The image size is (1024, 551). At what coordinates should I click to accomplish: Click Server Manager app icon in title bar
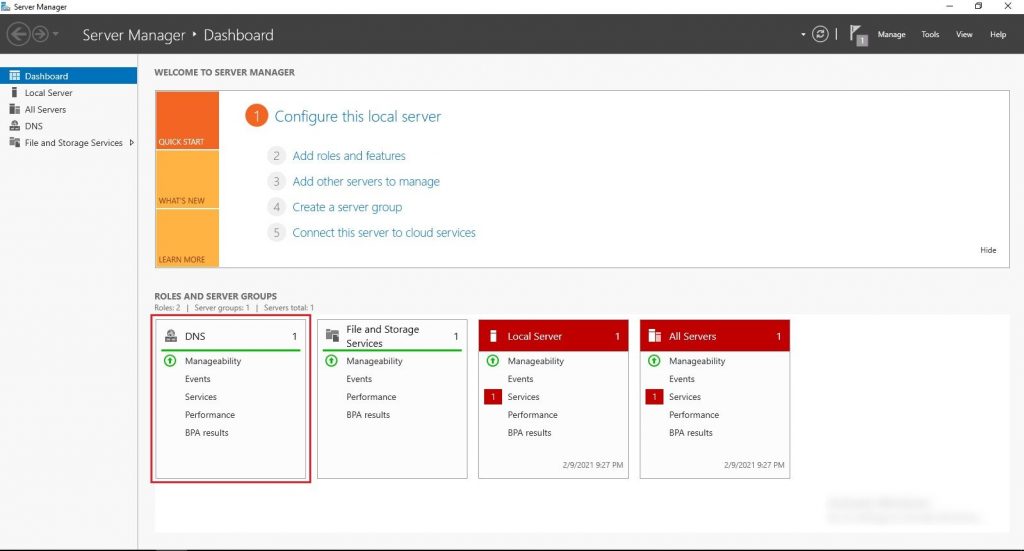(x=6, y=7)
